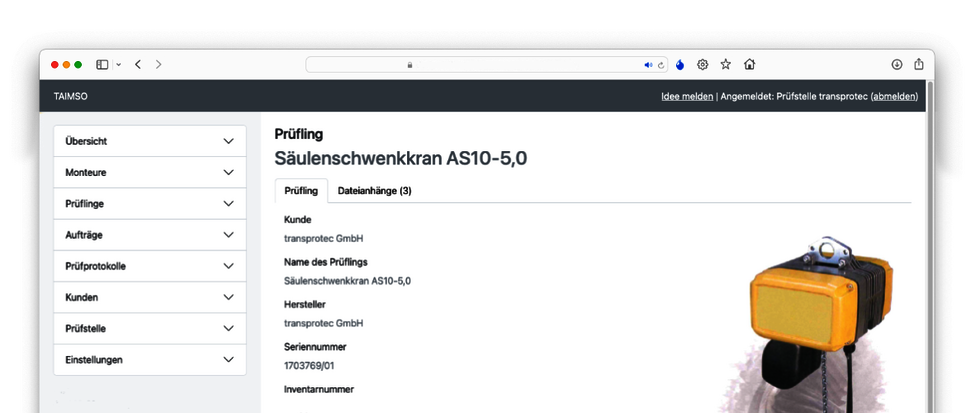Expand the Prüflinge menu section

tap(150, 203)
